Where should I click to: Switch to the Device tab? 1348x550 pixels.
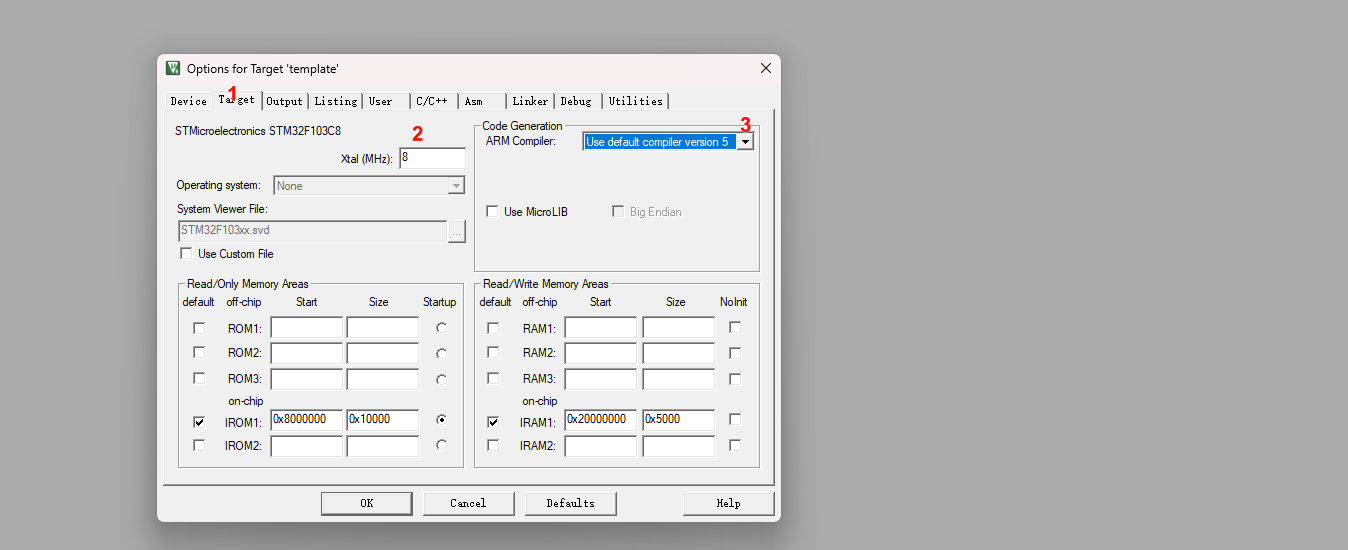tap(188, 101)
